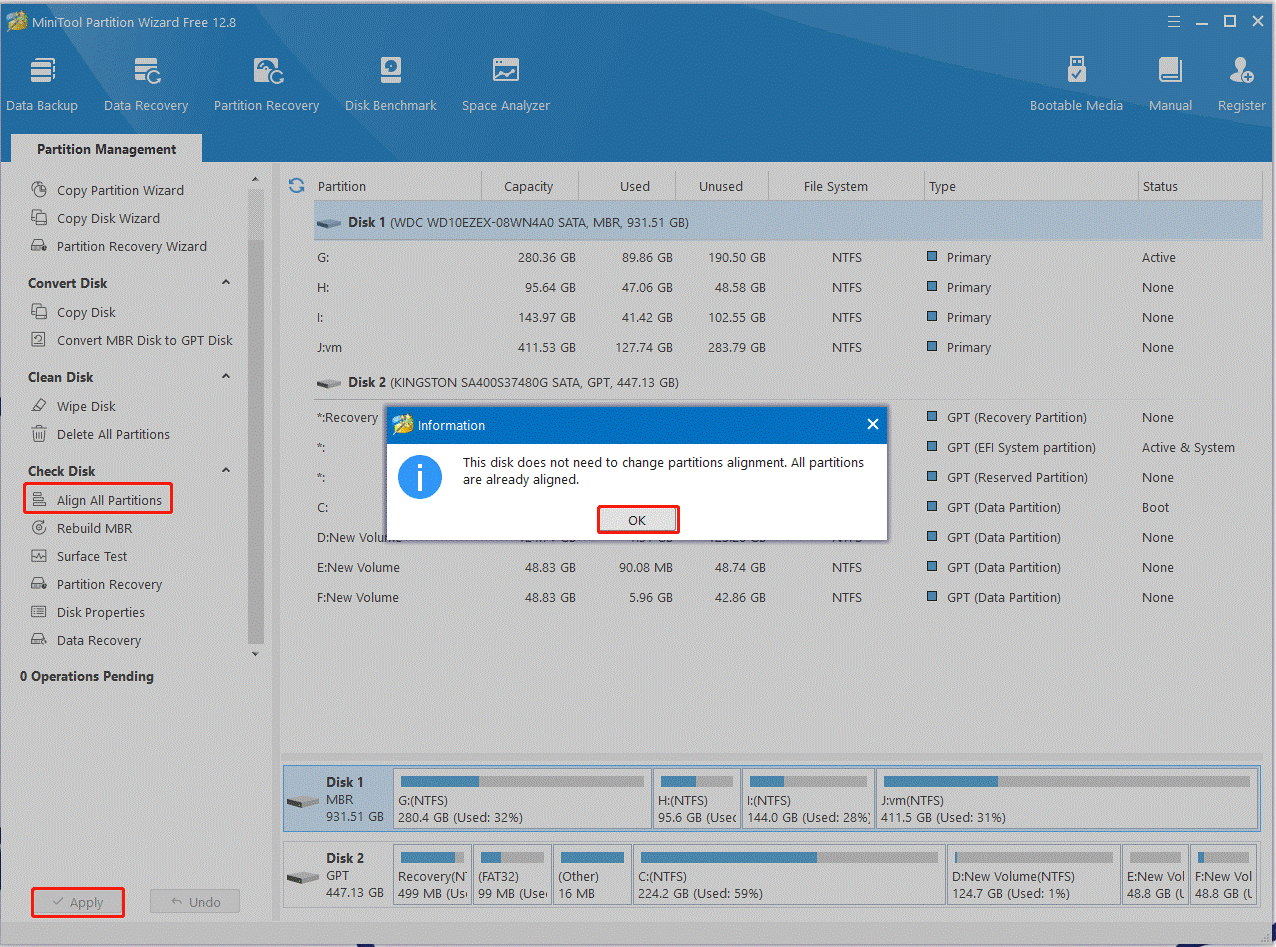Viewport: 1276px width, 947px height.
Task: Start the Disk Benchmark tool
Action: [x=391, y=84]
